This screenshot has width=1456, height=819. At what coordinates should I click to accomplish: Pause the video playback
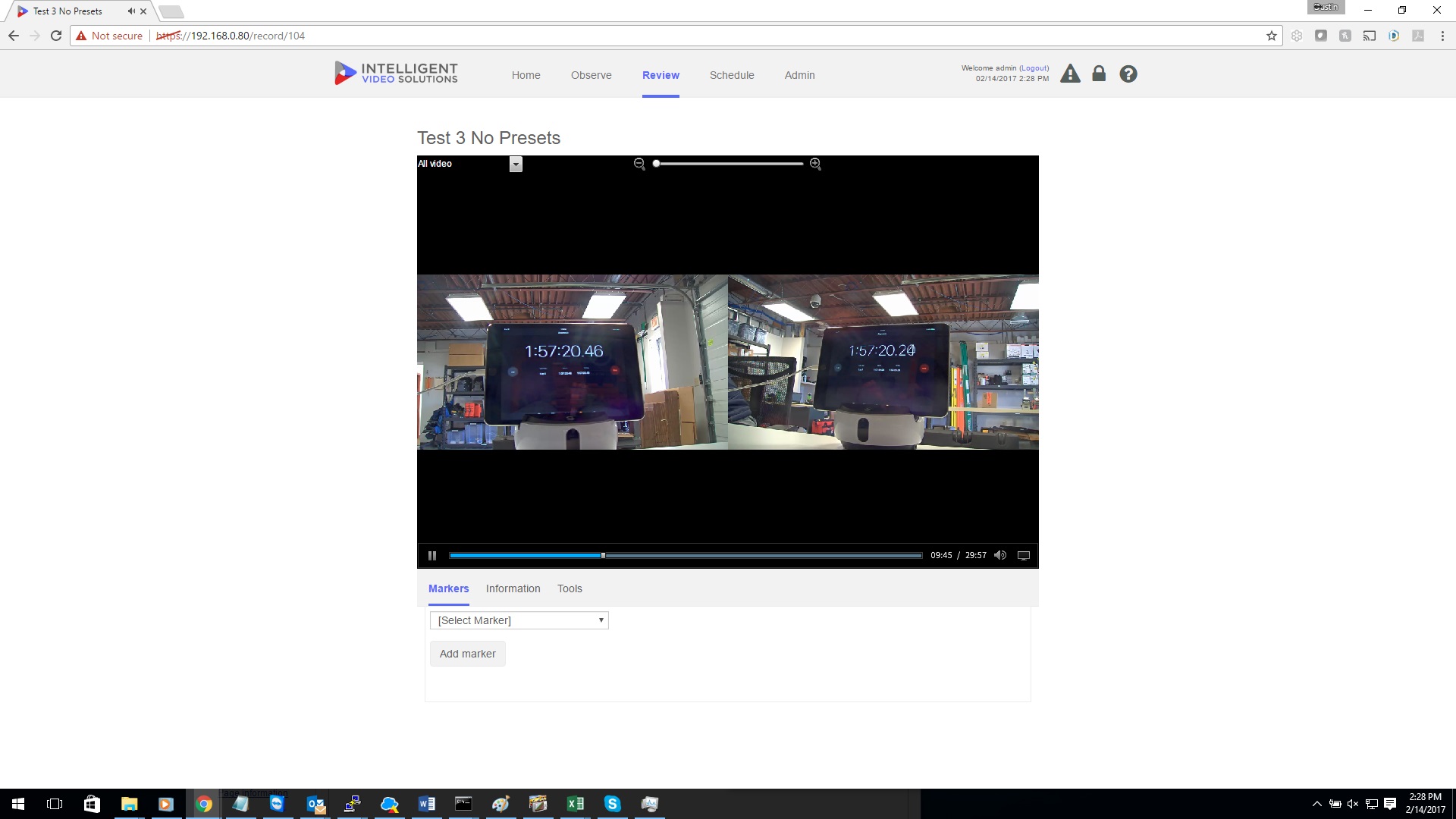tap(432, 556)
